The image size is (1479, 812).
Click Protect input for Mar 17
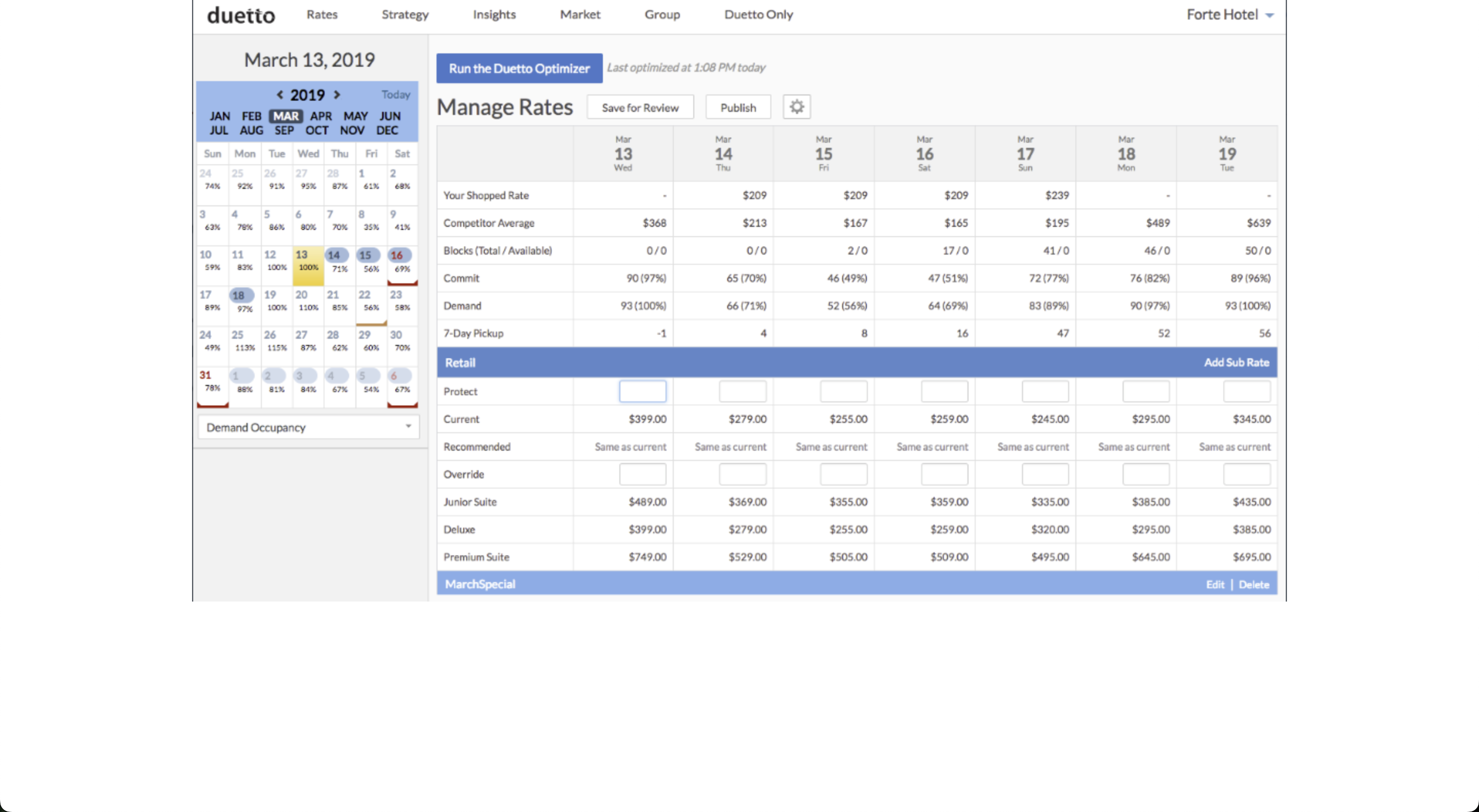pyautogui.click(x=1045, y=391)
